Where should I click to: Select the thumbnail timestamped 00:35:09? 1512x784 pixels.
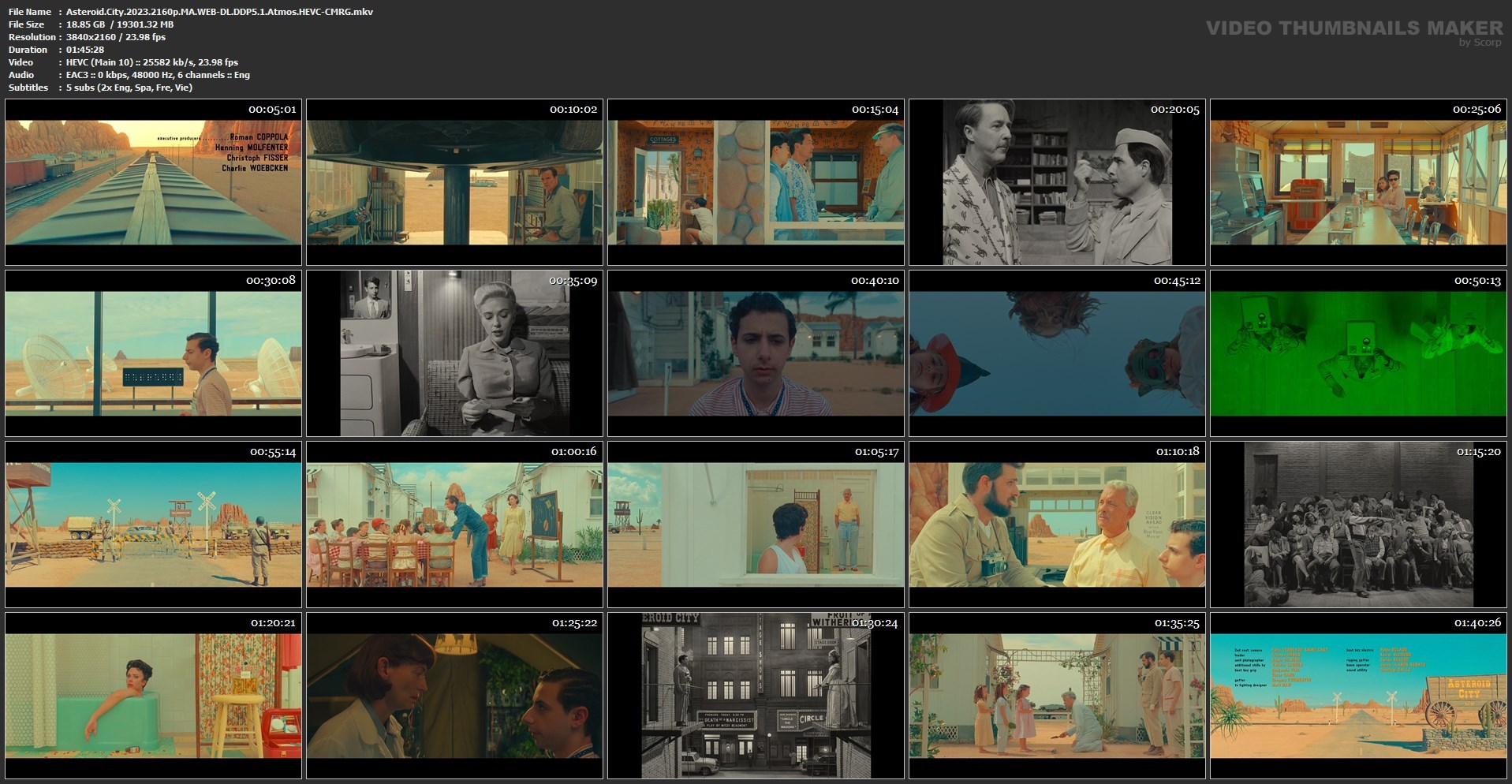[x=454, y=353]
